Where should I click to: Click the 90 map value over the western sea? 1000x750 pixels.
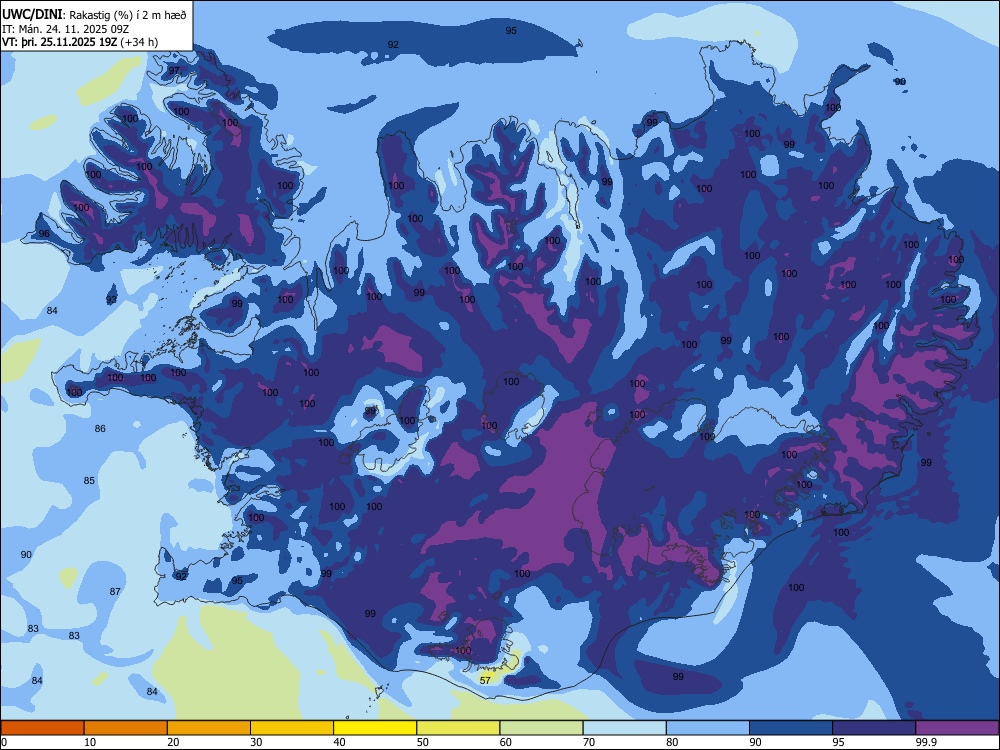pos(26,555)
